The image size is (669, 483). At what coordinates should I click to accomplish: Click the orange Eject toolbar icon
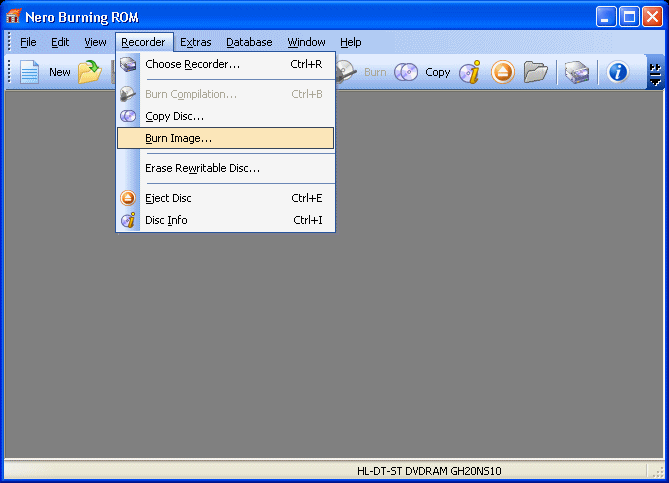[503, 72]
